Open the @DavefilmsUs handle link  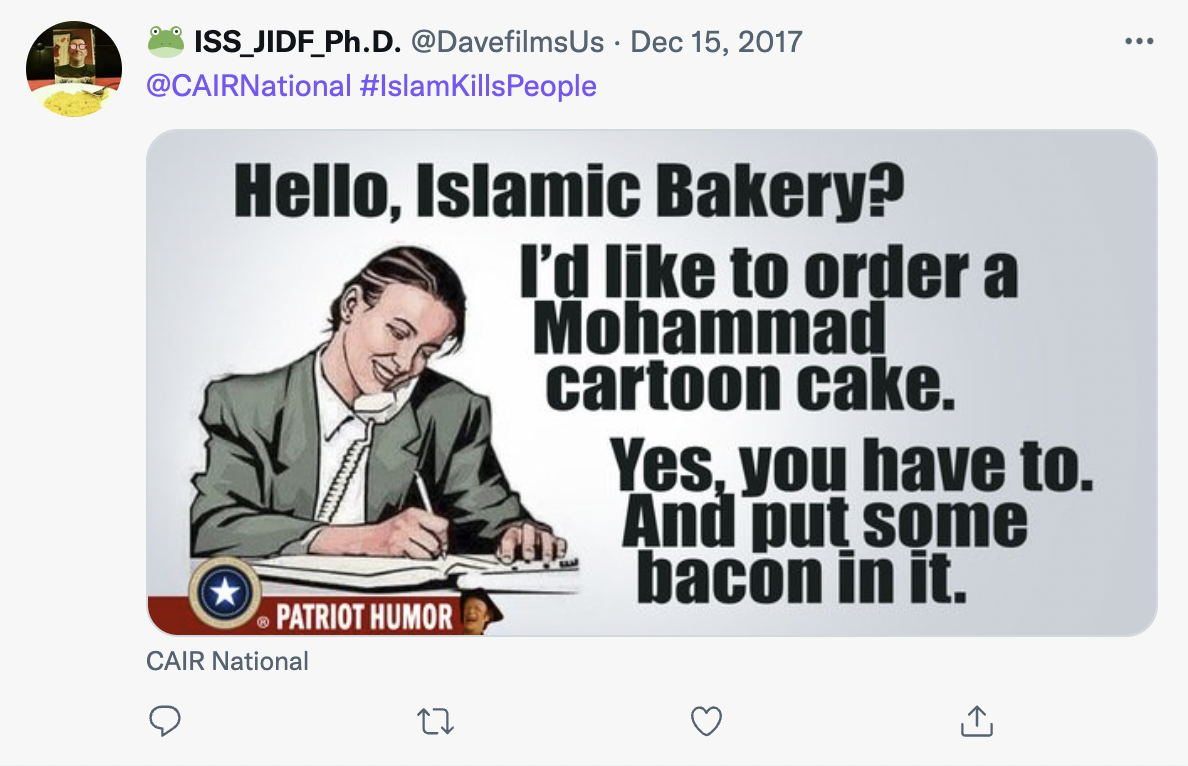508,42
